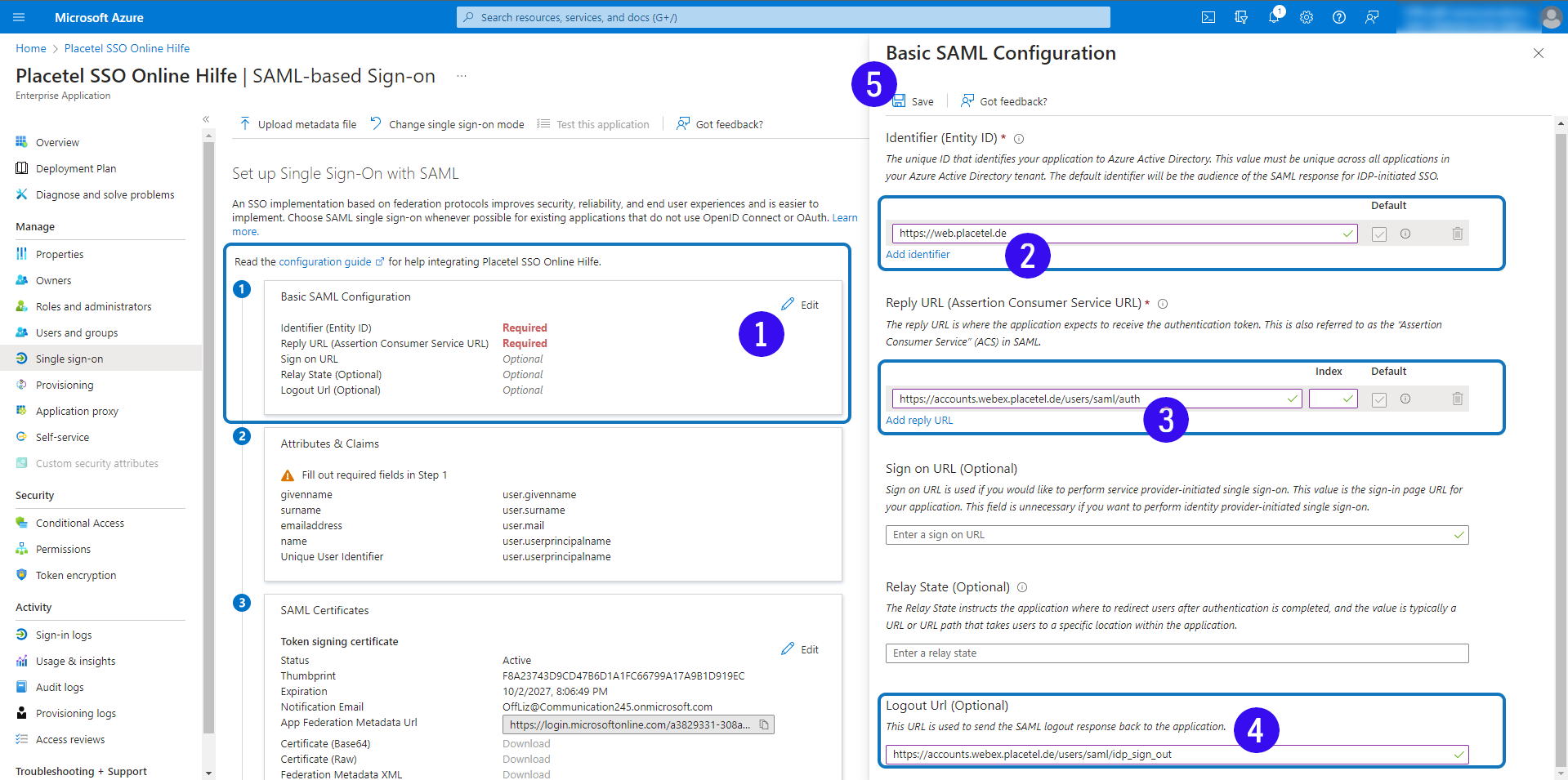Open the ellipsis more options next to page title
1568x780 pixels.
coord(462,76)
